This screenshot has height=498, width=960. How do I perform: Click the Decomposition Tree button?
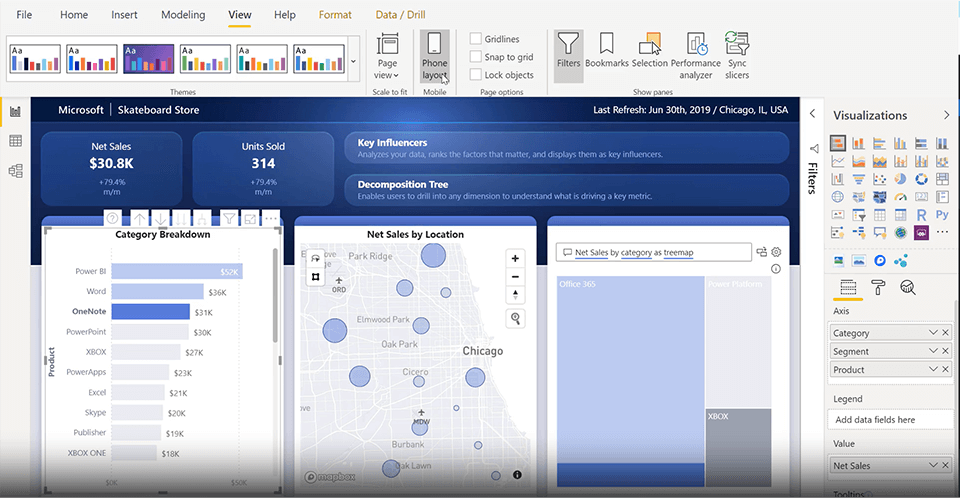coord(566,190)
